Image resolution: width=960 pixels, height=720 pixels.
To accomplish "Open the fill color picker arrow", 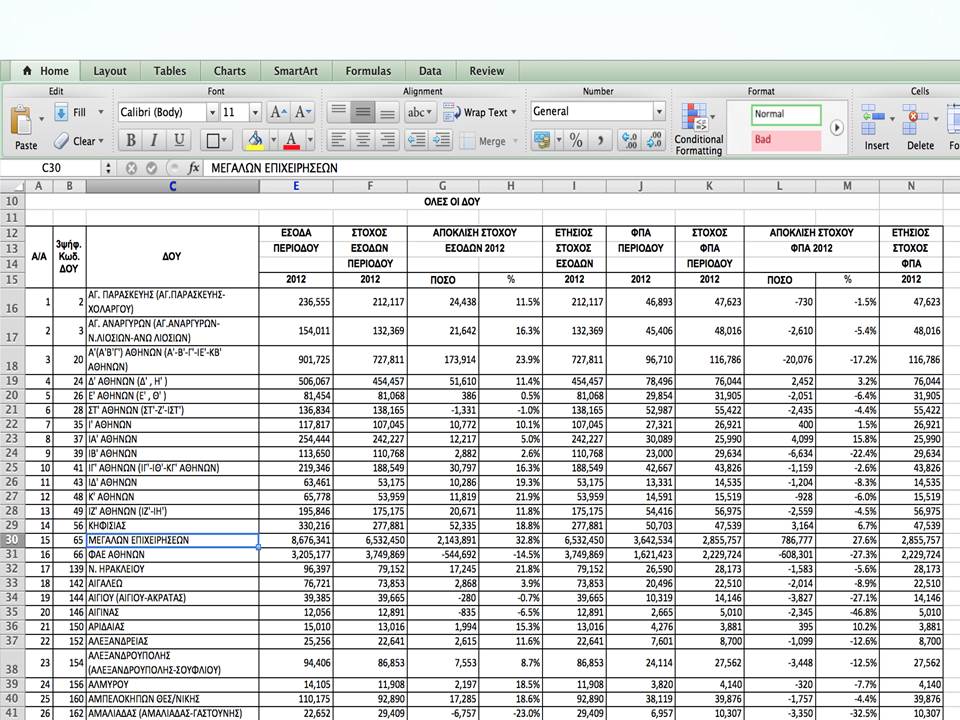I will point(273,141).
